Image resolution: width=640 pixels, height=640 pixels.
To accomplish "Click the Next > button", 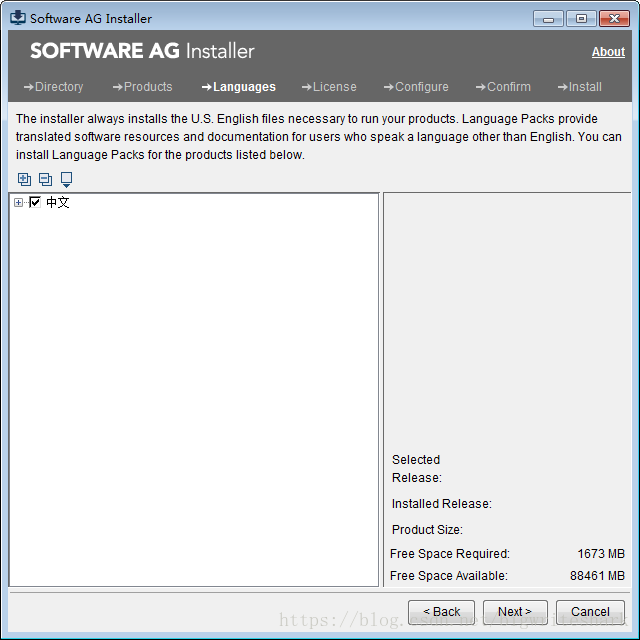I will [x=515, y=612].
